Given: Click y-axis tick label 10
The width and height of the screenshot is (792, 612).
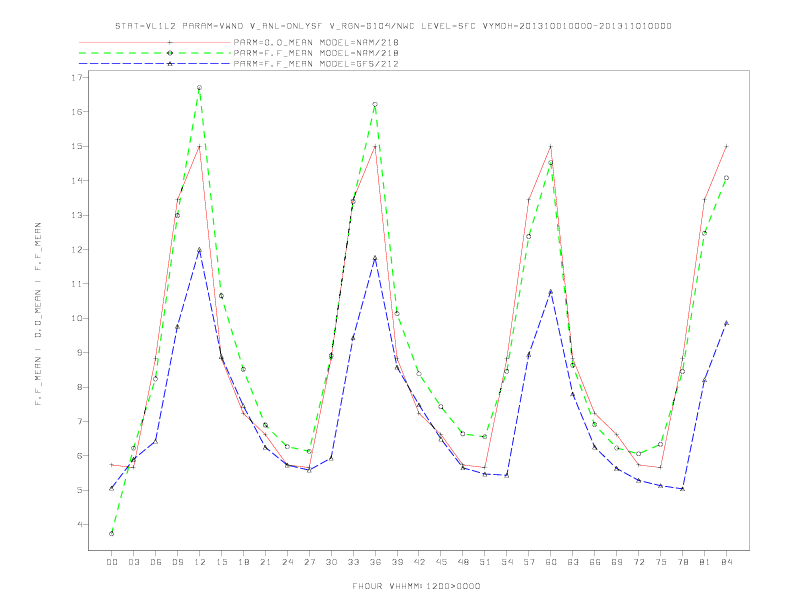Looking at the screenshot, I should (x=77, y=319).
